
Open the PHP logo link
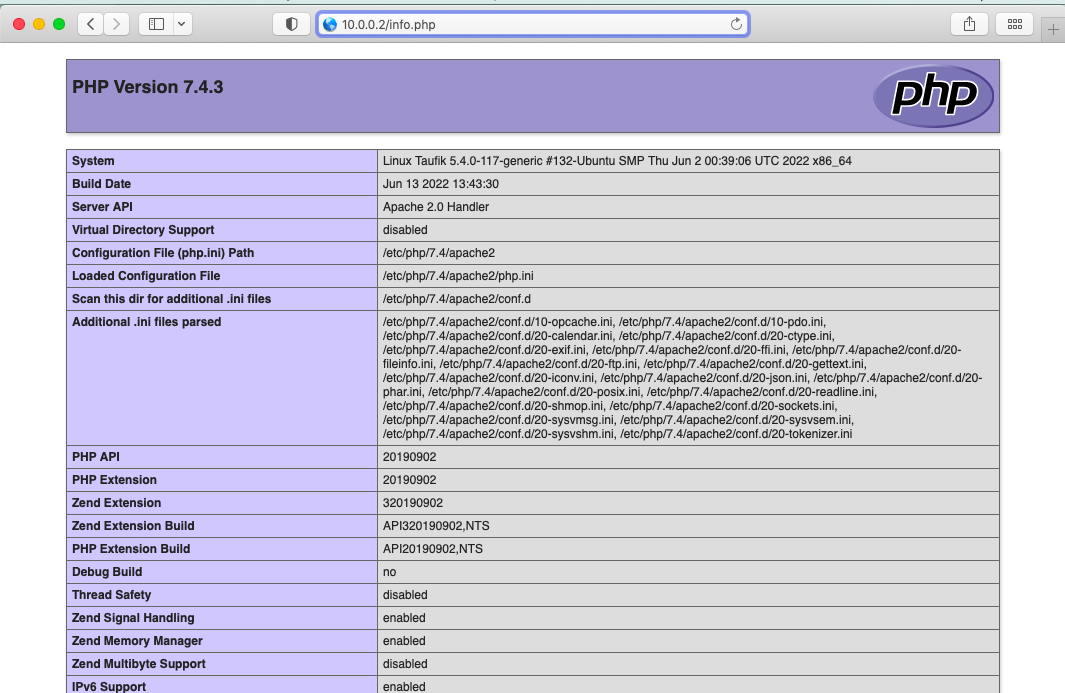point(933,96)
